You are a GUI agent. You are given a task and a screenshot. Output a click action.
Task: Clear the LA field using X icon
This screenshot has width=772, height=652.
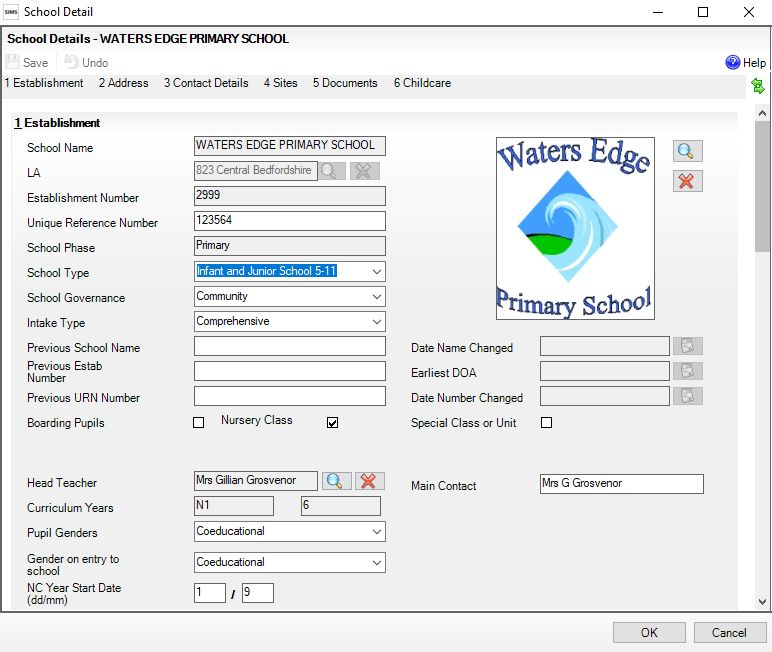click(x=365, y=171)
